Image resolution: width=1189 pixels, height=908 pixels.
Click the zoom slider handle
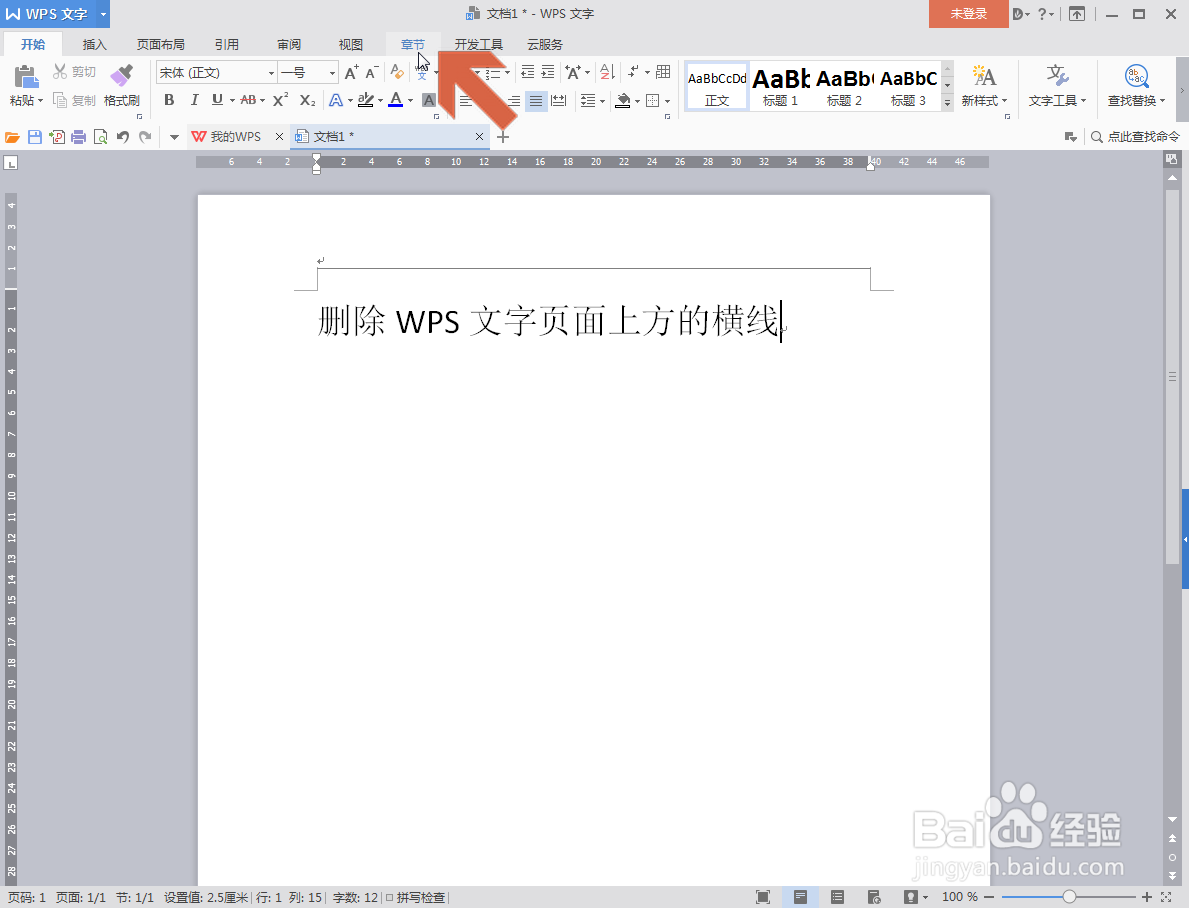coord(1069,897)
